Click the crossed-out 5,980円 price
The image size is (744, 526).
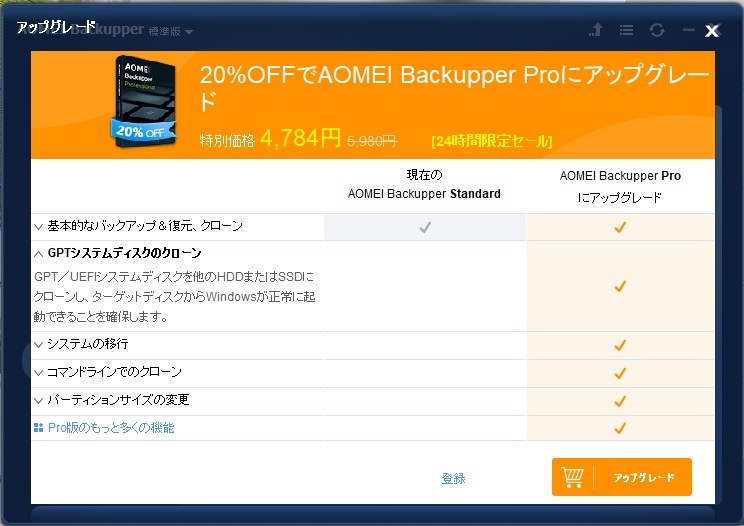pyautogui.click(x=372, y=141)
